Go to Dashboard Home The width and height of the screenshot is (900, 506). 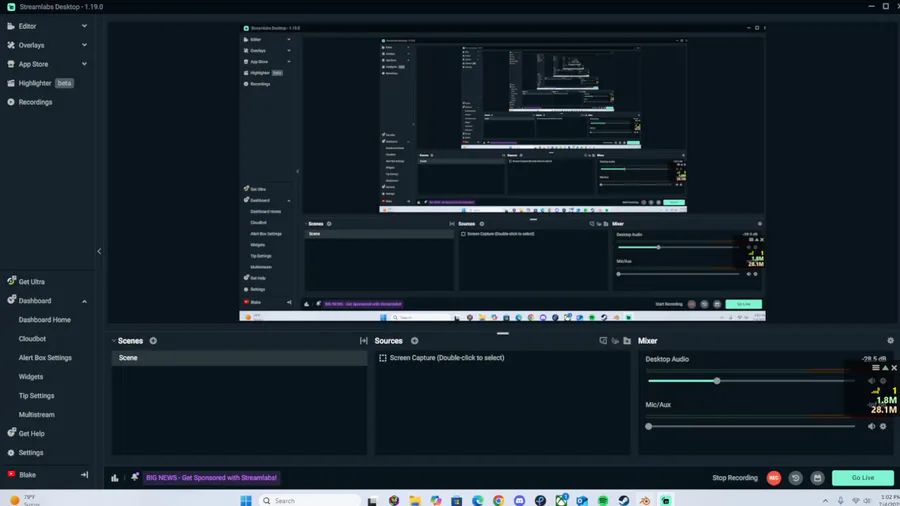pyautogui.click(x=45, y=320)
